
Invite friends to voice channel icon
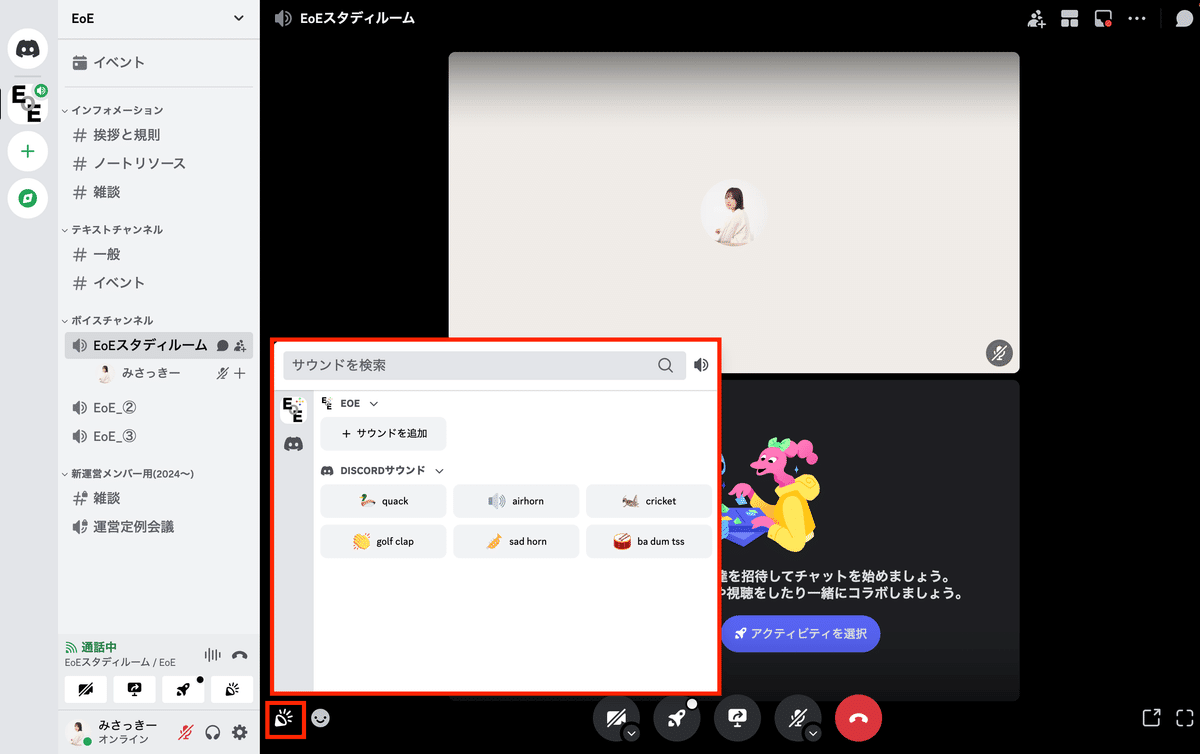1036,18
